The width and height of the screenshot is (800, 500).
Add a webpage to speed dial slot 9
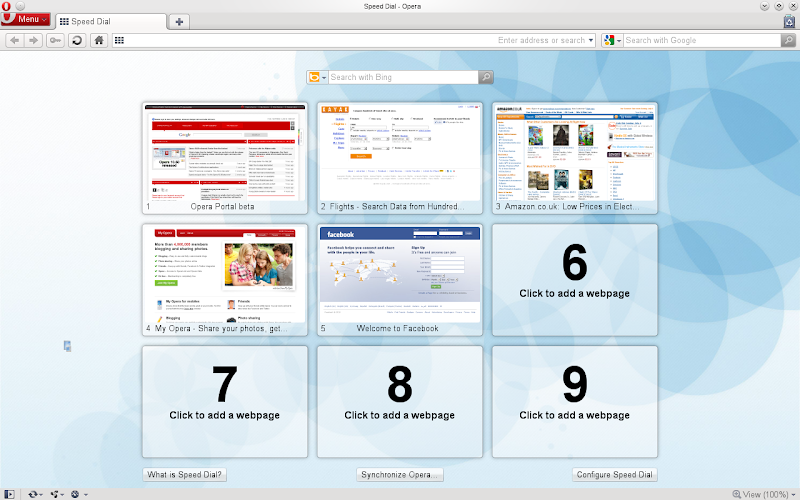574,402
